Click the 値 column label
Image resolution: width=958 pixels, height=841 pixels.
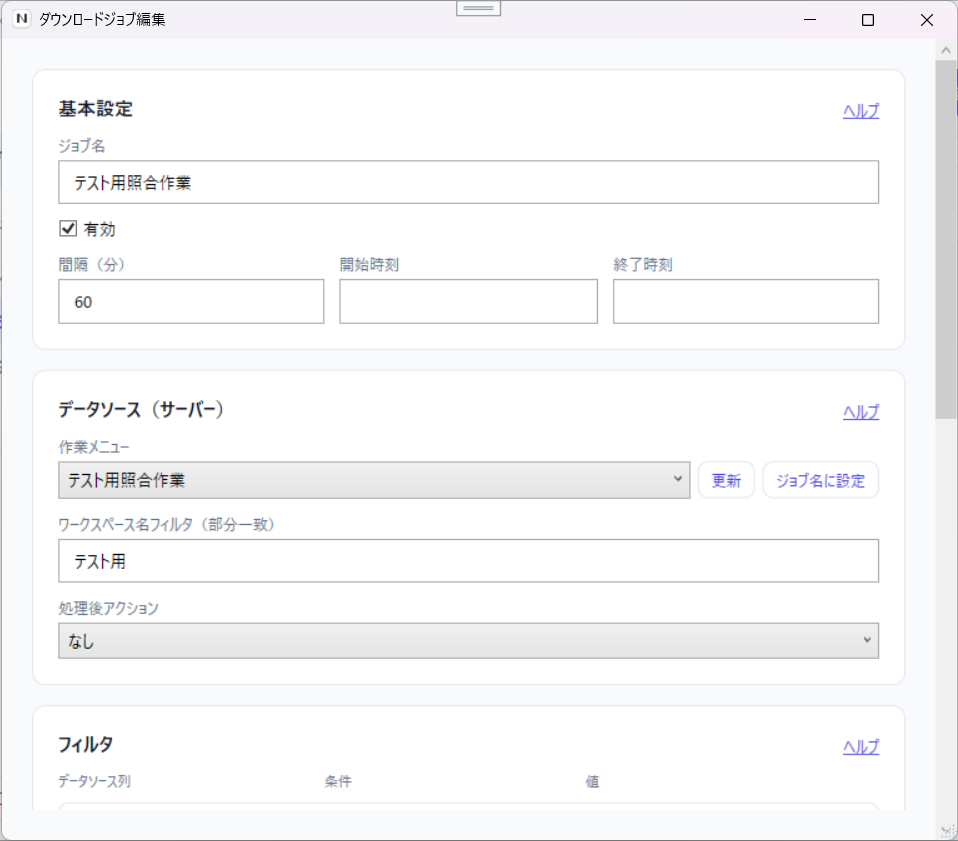point(592,781)
